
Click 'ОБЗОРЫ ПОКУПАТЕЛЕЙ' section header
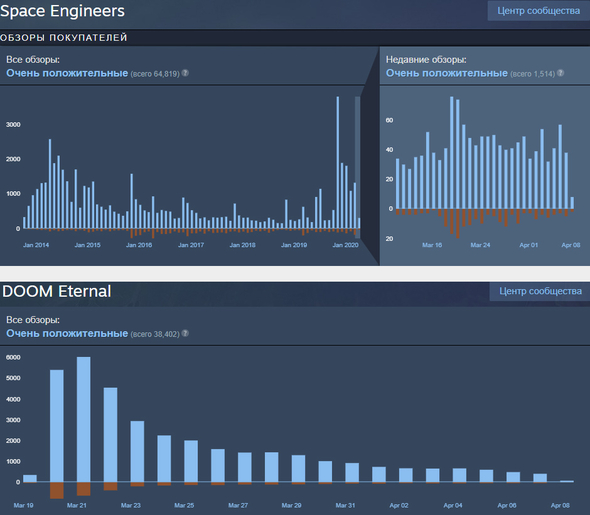point(64,38)
